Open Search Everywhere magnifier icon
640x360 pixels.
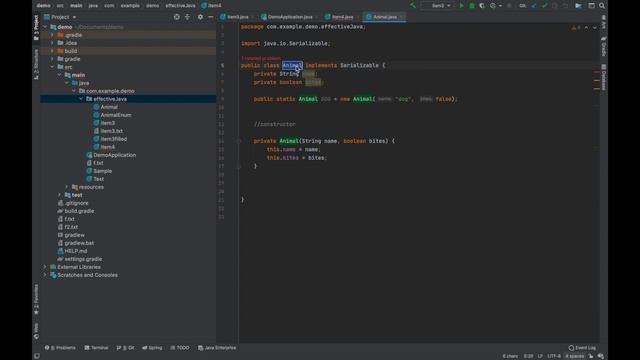coord(602,6)
